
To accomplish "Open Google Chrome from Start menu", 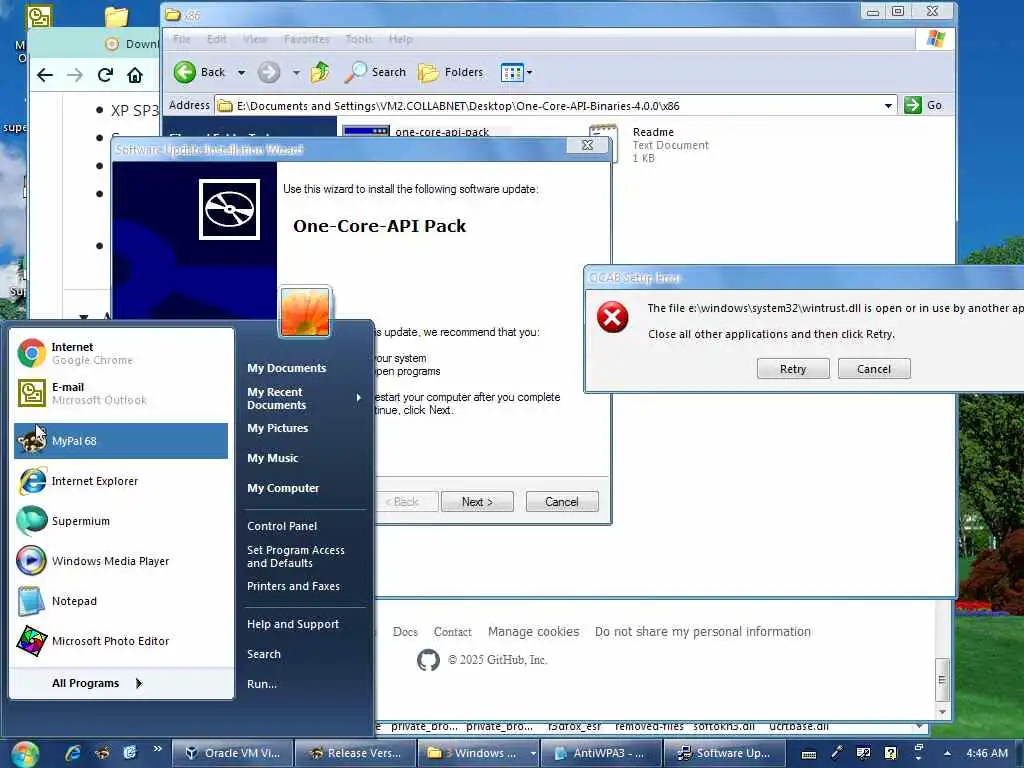I will (x=121, y=353).
